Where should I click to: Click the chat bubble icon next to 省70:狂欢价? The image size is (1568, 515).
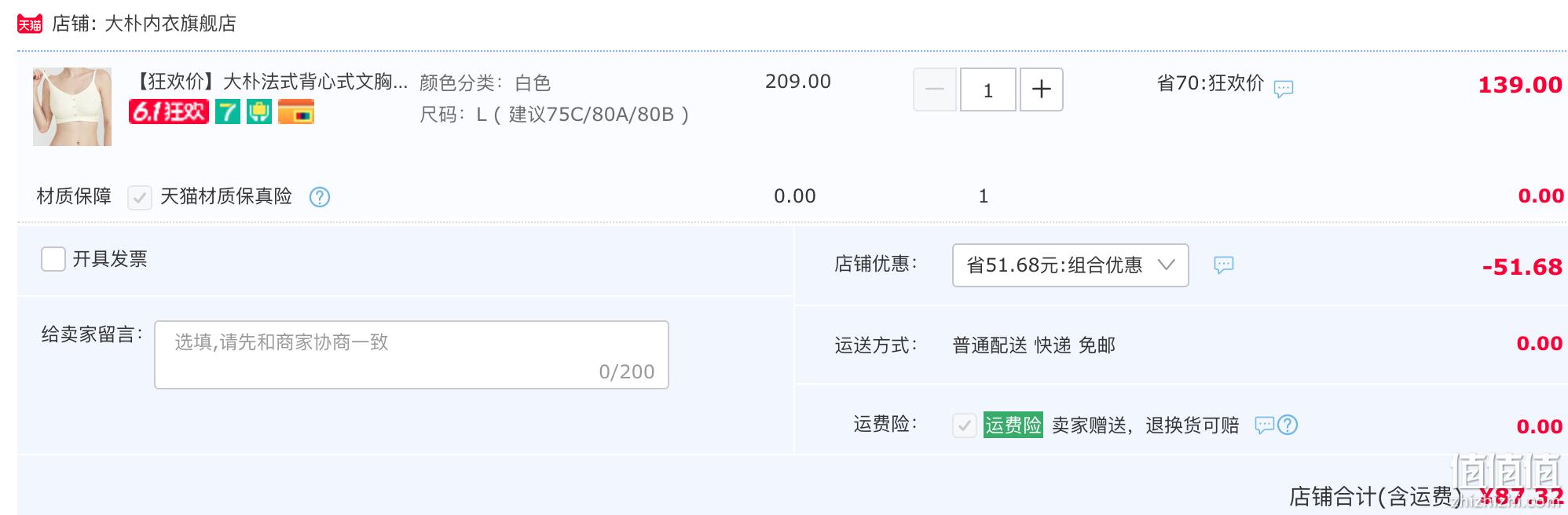coord(1284,89)
